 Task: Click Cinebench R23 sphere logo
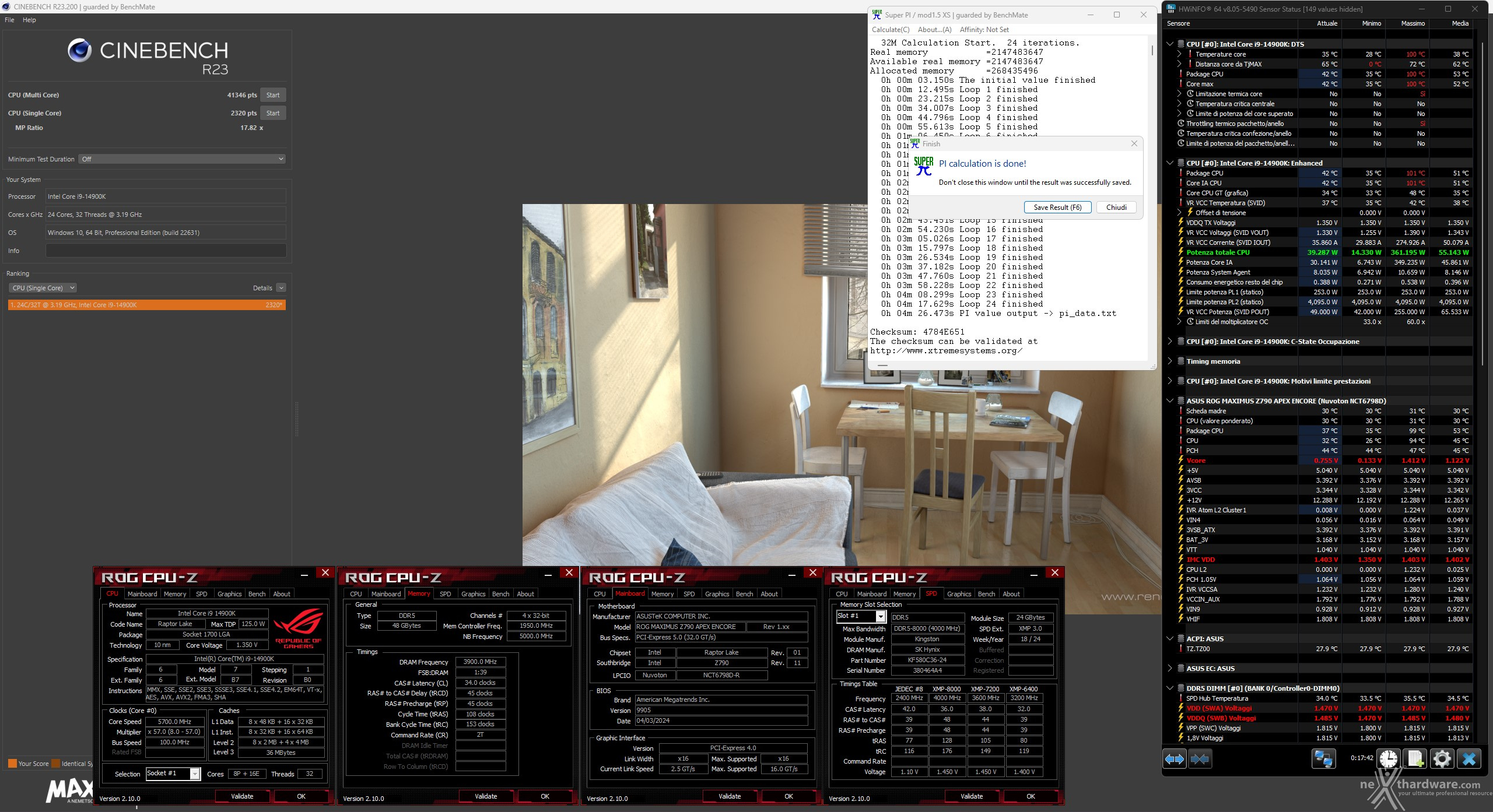pos(79,50)
